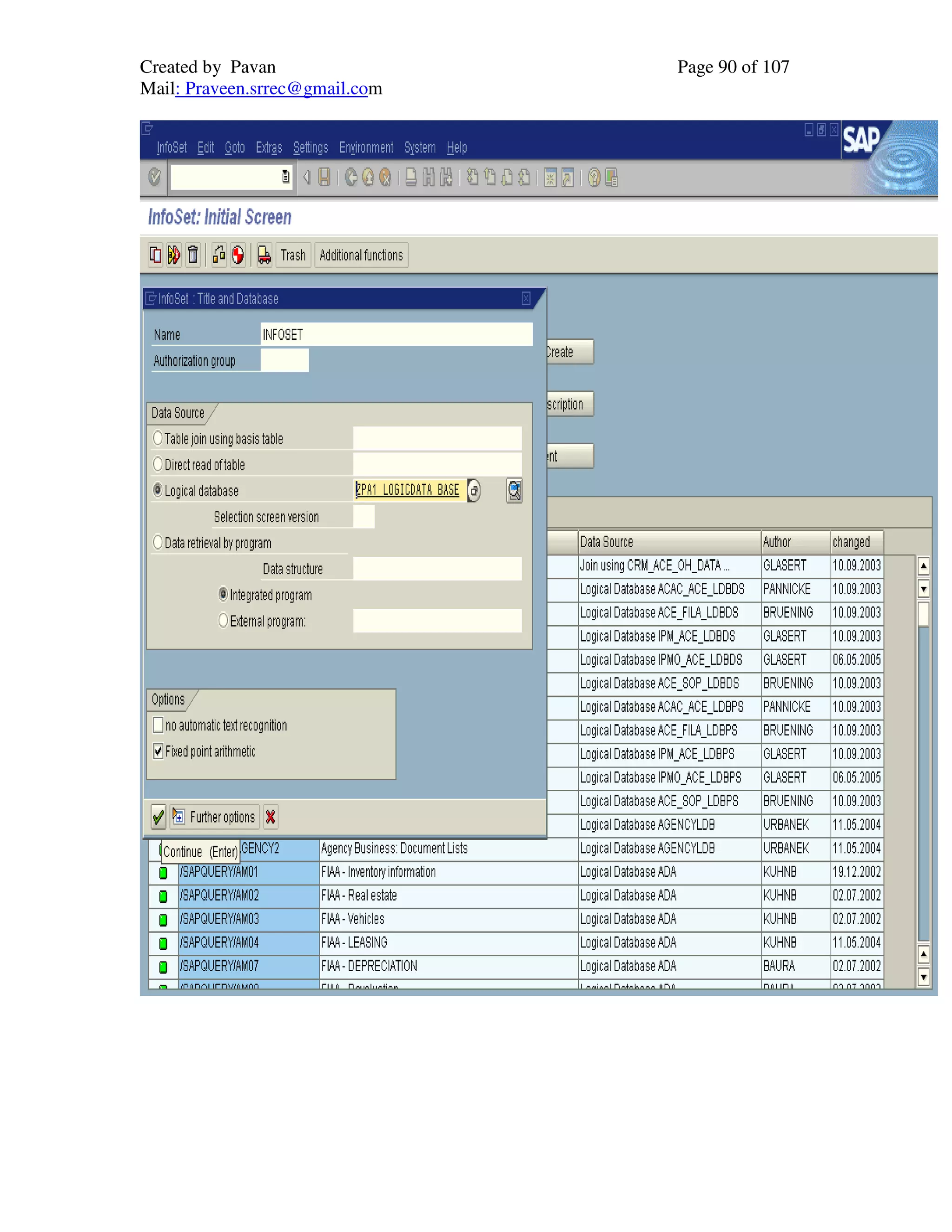The height and width of the screenshot is (1232, 952).
Task: Click the Further options button
Action: pyautogui.click(x=215, y=817)
